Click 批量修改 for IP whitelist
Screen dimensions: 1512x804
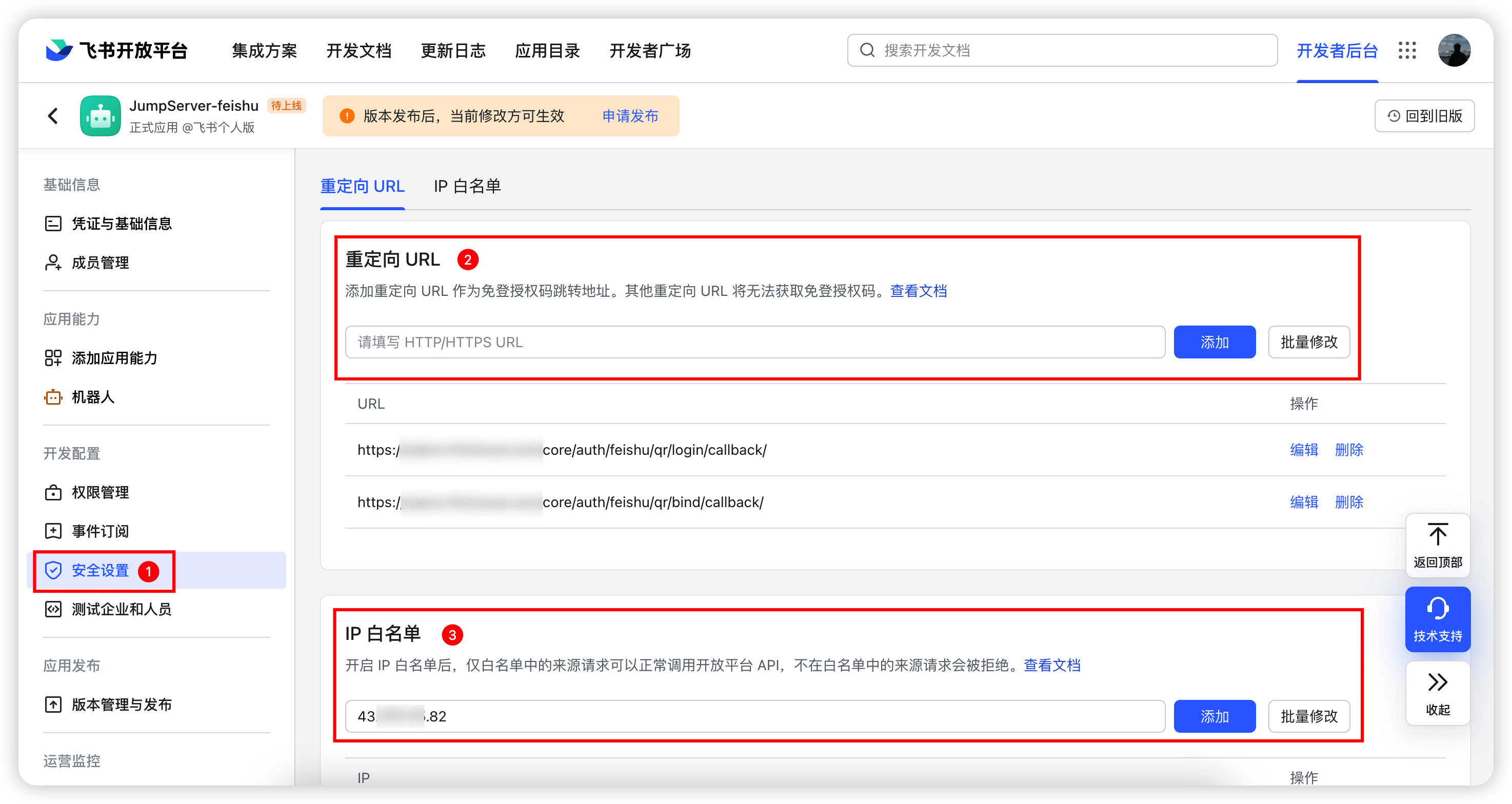point(1309,716)
